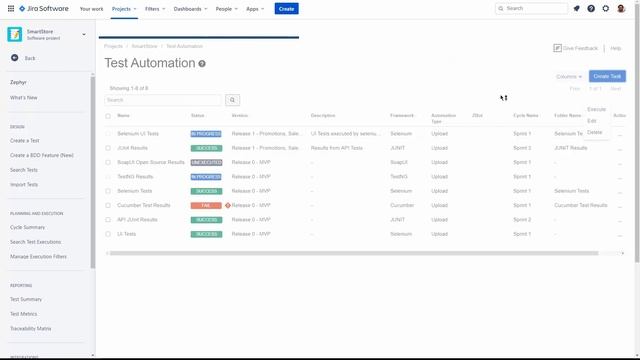640x360 pixels.
Task: Open actions menu for UI Tests row
Action: (x=620, y=234)
